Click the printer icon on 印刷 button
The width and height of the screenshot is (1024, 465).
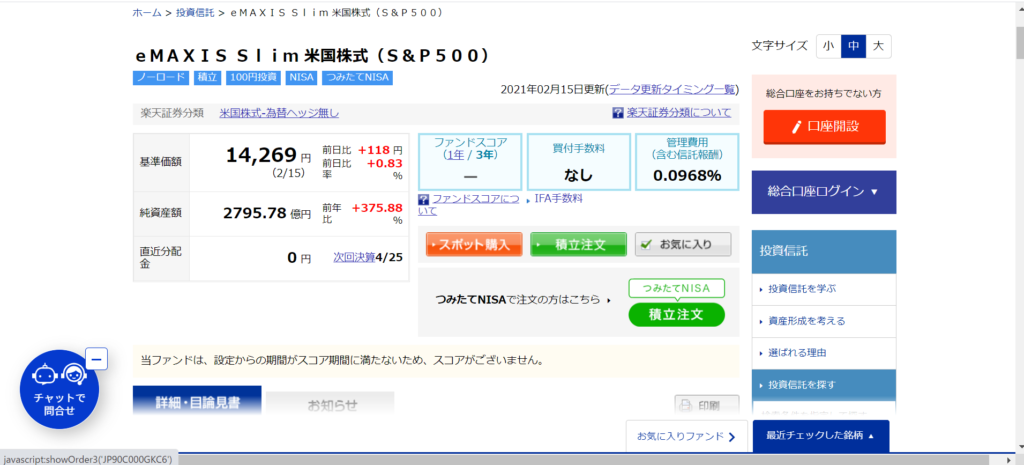coord(686,406)
